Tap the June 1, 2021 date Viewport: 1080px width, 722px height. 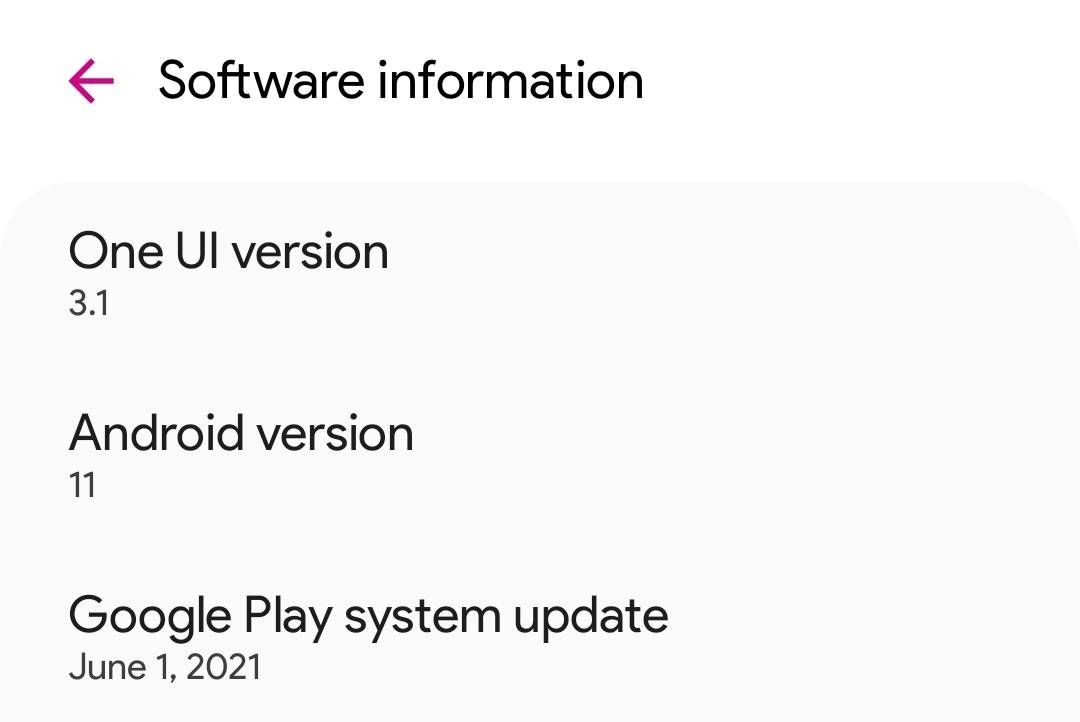coord(165,668)
